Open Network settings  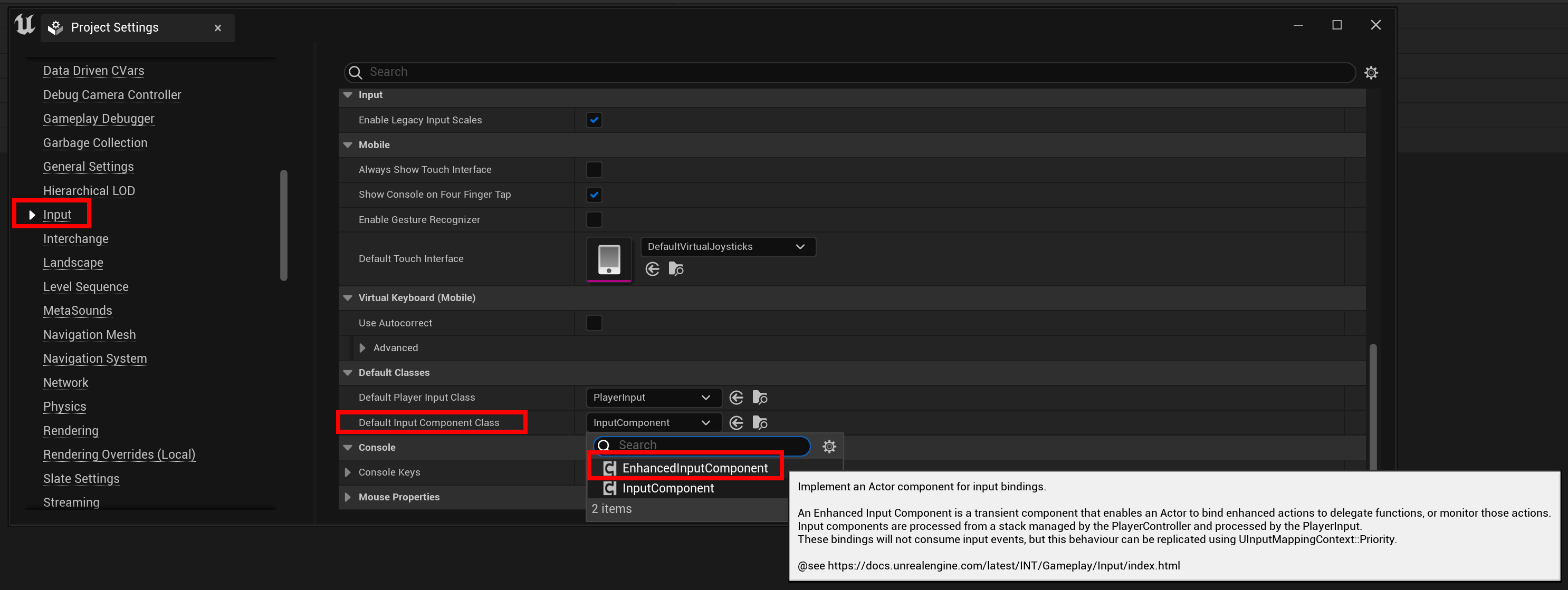point(66,383)
